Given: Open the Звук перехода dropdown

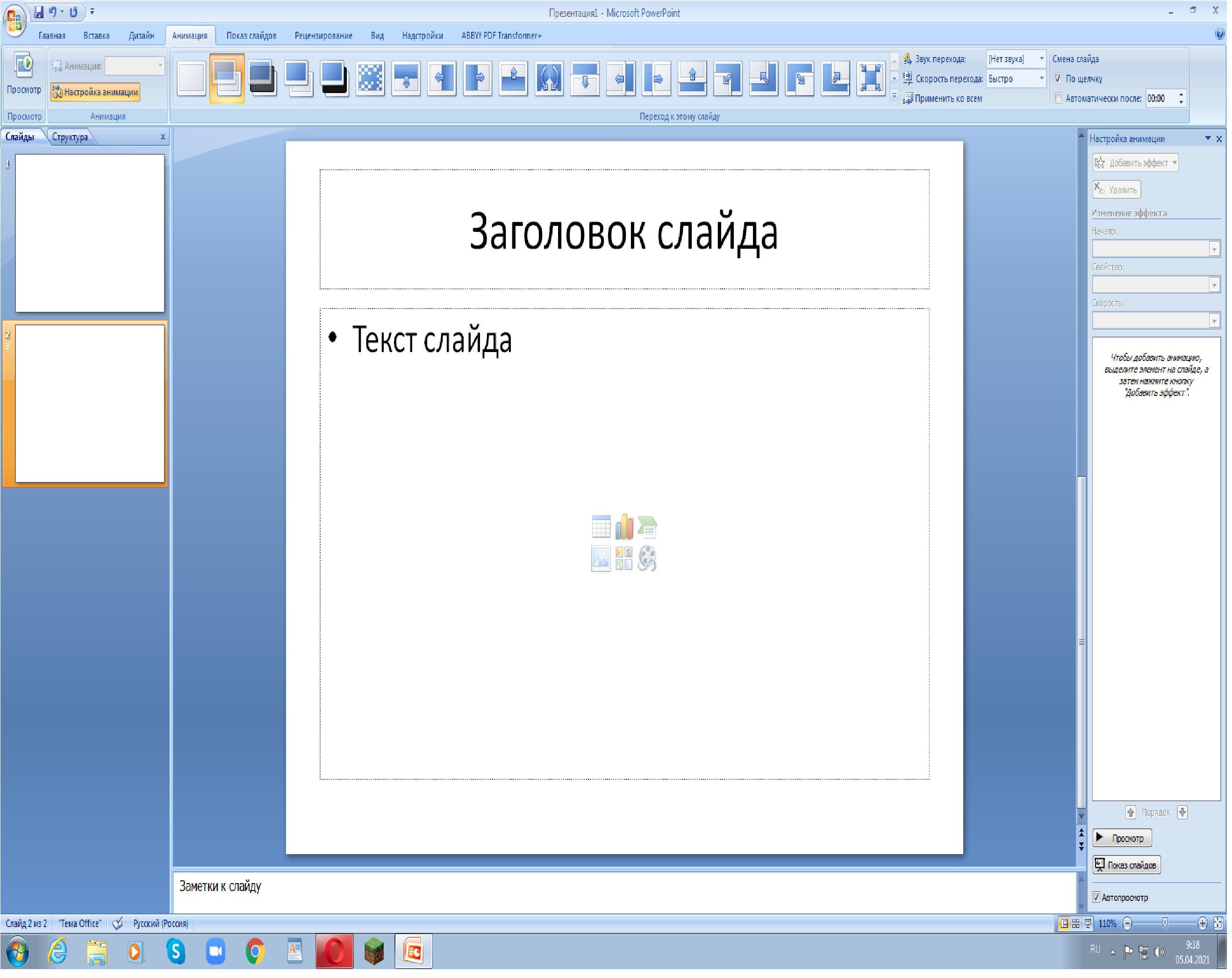Looking at the screenshot, I should click(x=1042, y=59).
